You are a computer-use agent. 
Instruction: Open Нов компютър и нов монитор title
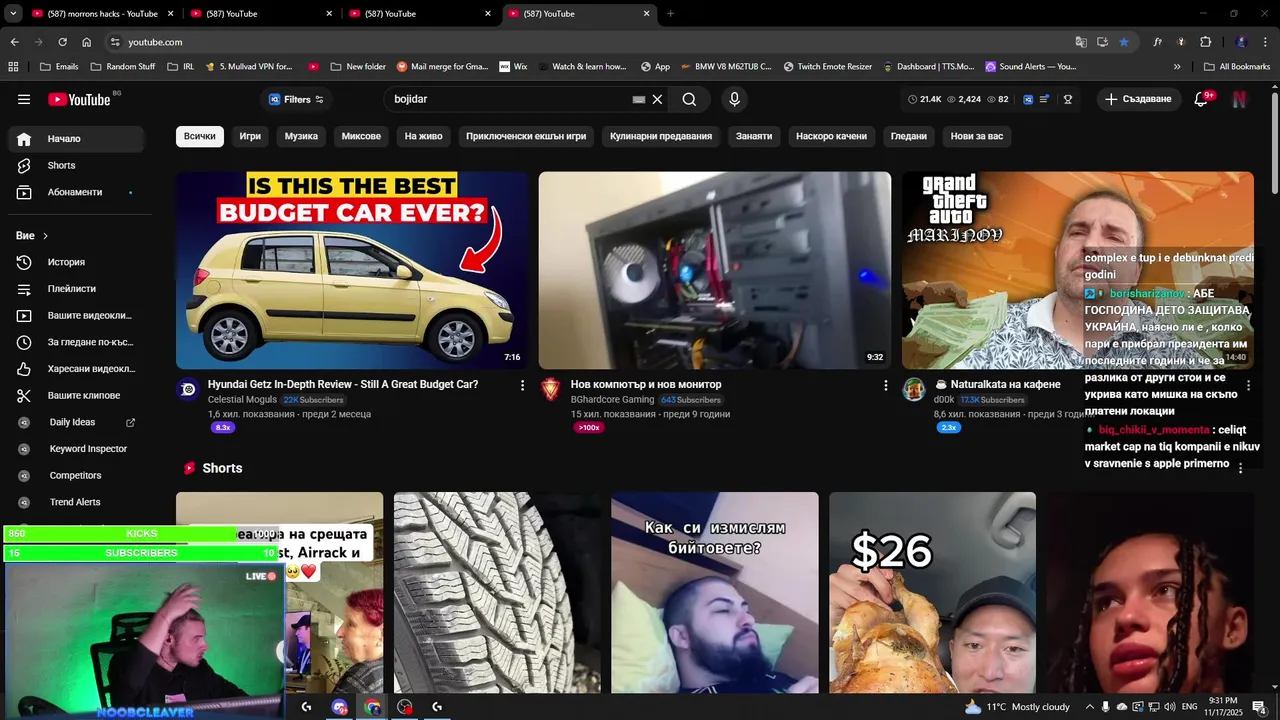point(646,385)
